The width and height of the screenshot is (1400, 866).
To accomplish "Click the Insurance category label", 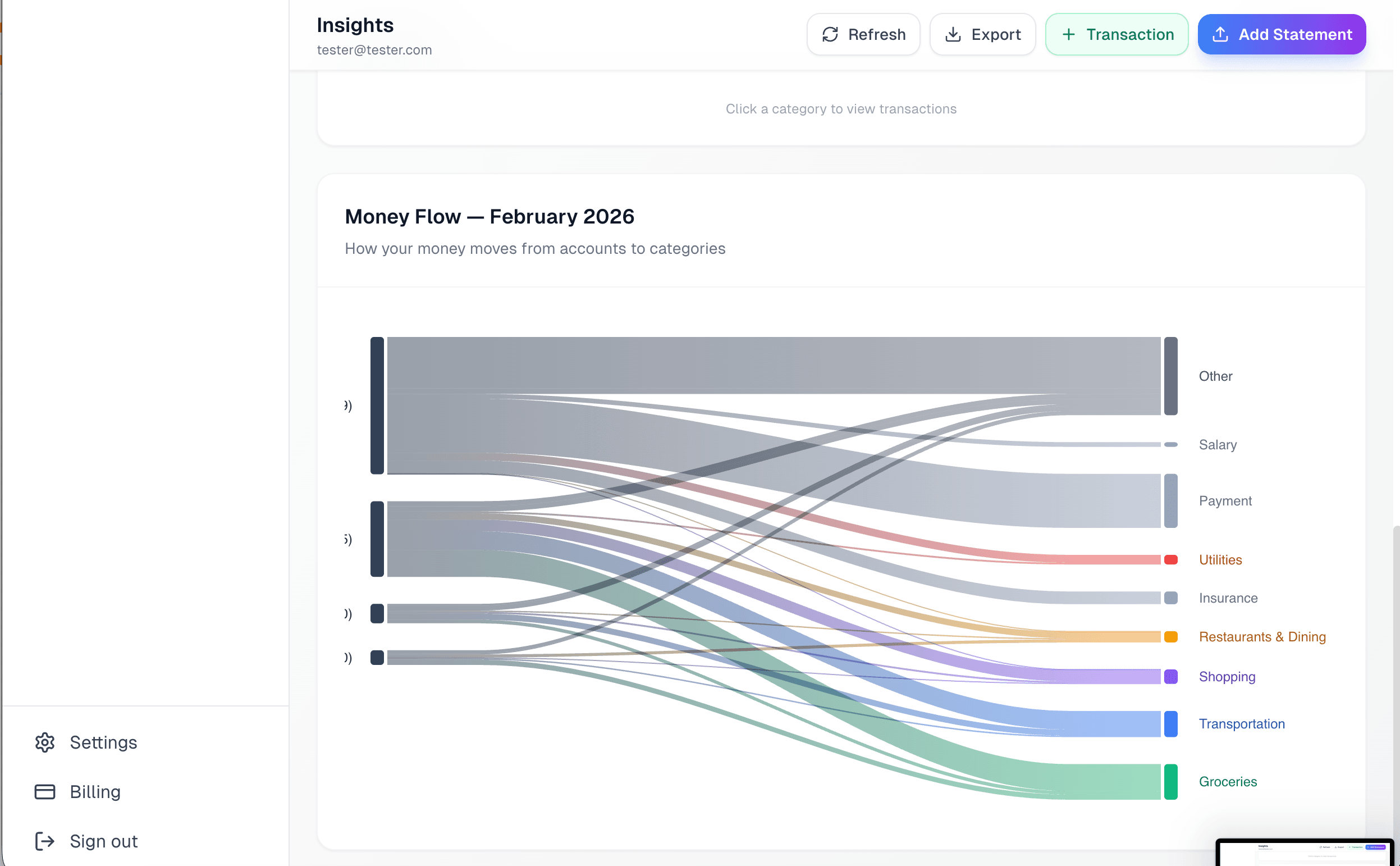I will point(1228,598).
